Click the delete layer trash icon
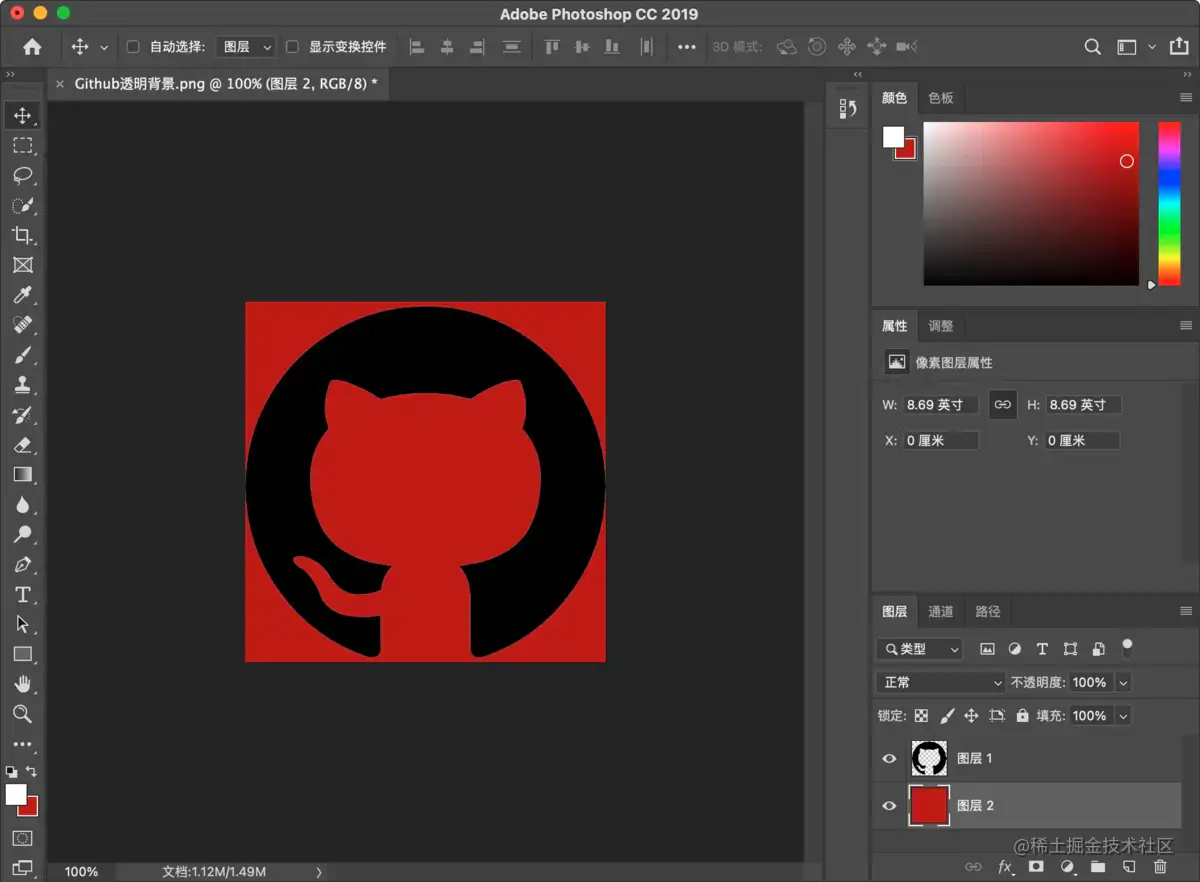 [1160, 867]
